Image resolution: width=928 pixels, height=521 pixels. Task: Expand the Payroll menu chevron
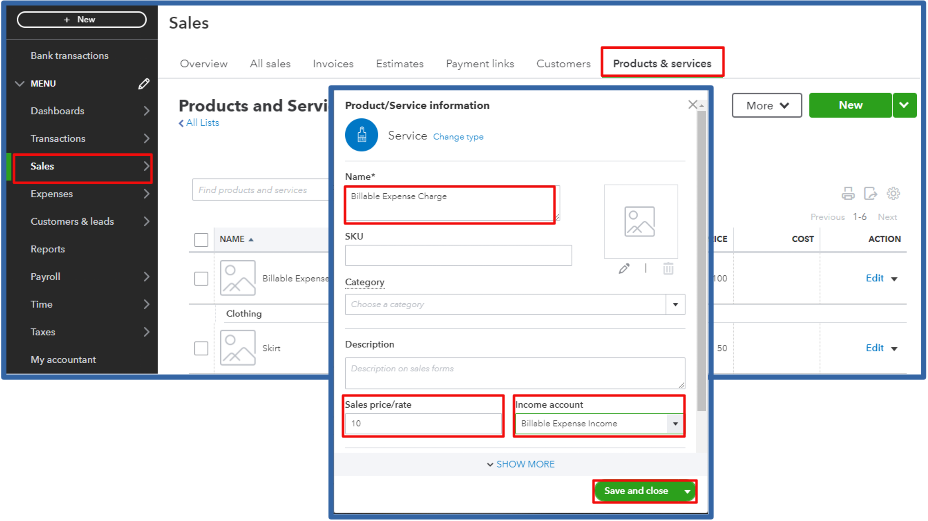click(146, 276)
